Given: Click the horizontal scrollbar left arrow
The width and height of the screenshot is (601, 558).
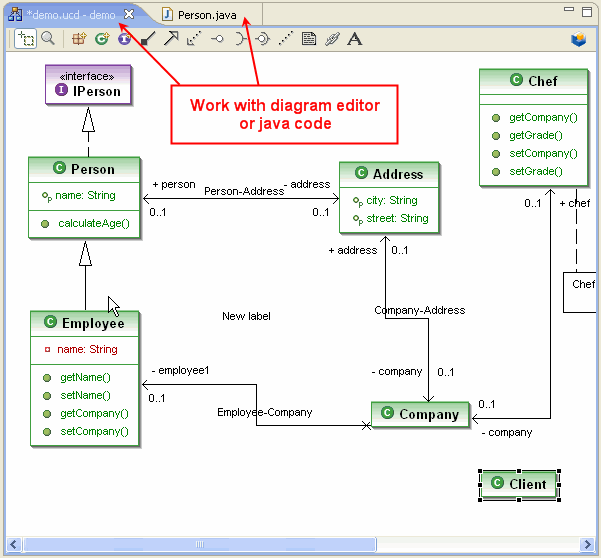Looking at the screenshot, I should pyautogui.click(x=14, y=545).
